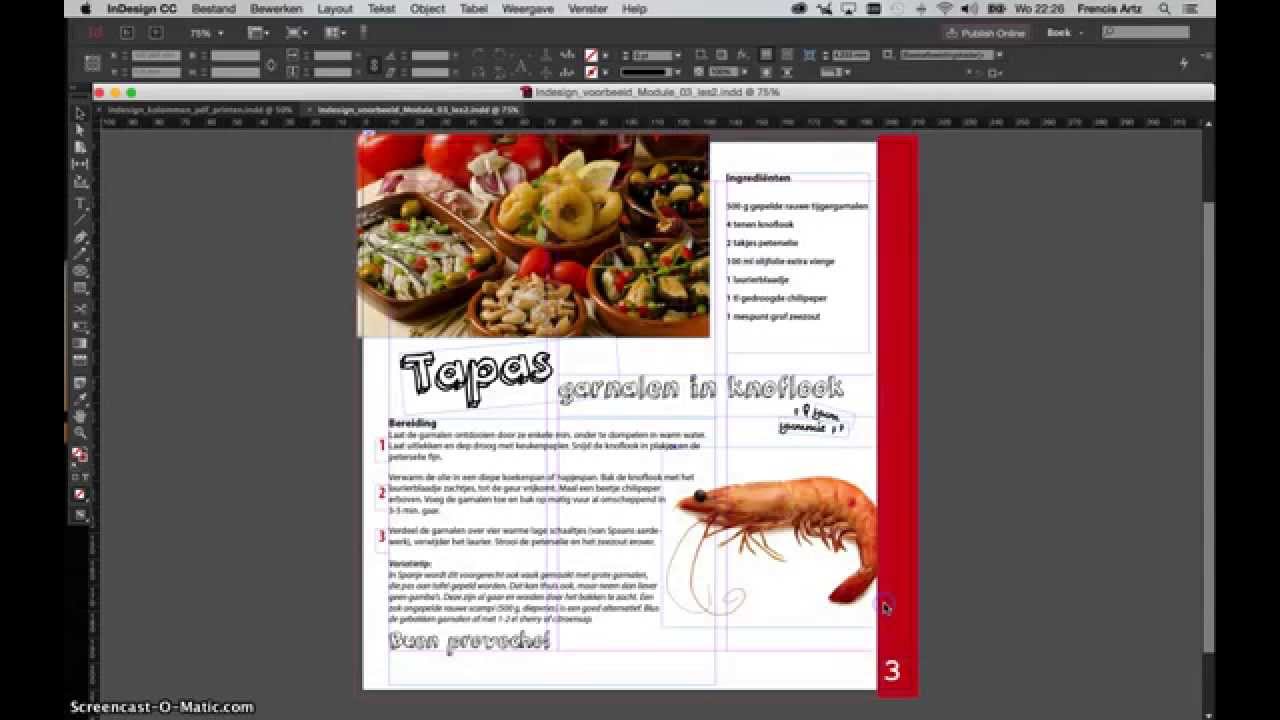Image resolution: width=1280 pixels, height=720 pixels.
Task: Click the stroke color swatch in control panel
Action: 591,72
